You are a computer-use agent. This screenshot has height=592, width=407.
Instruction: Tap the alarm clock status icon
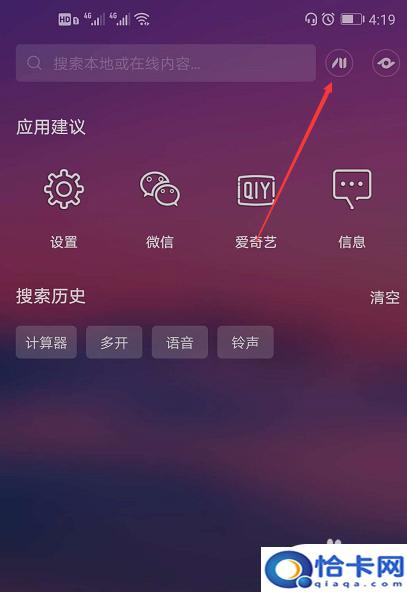328,18
